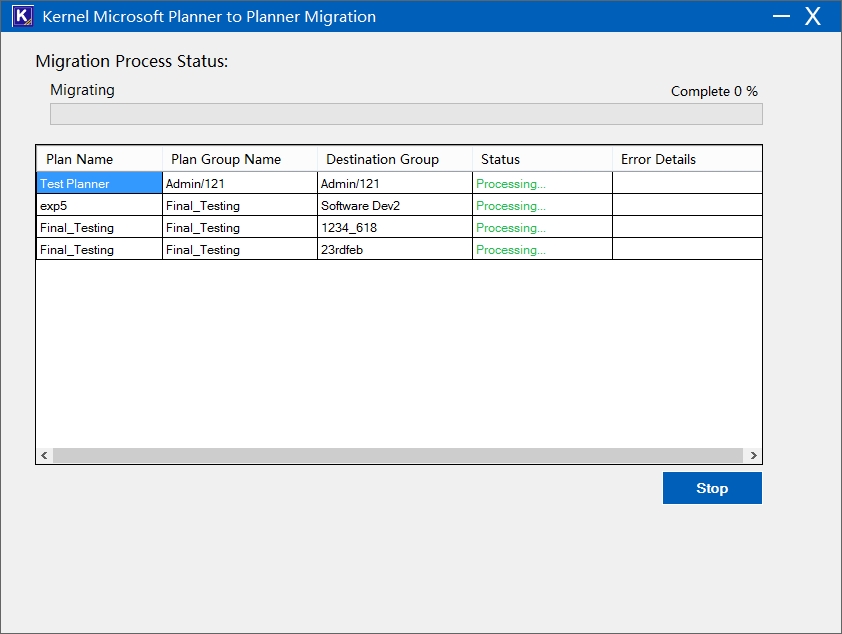The image size is (842, 634).
Task: Minimize the migration window
Action: pyautogui.click(x=781, y=17)
